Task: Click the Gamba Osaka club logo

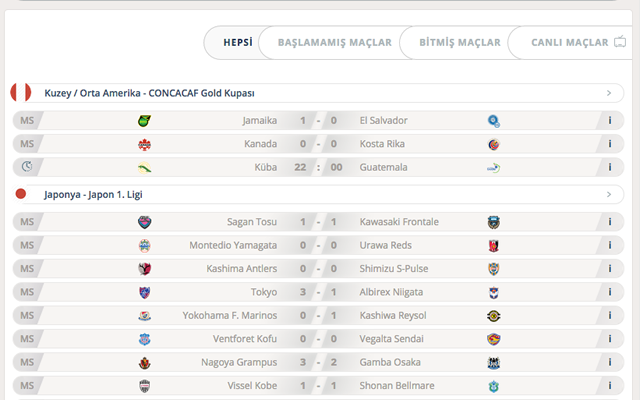Action: [x=494, y=362]
